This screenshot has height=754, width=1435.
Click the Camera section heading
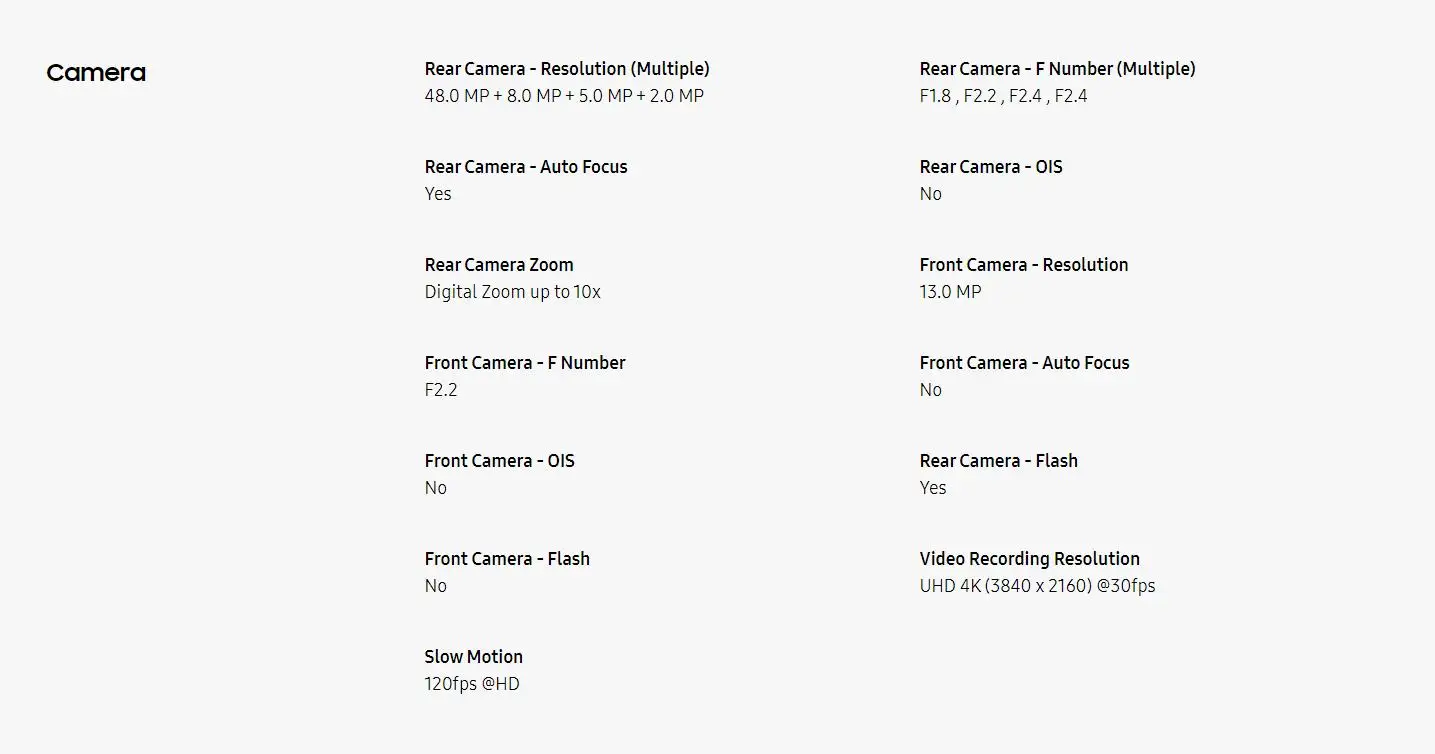pyautogui.click(x=96, y=73)
